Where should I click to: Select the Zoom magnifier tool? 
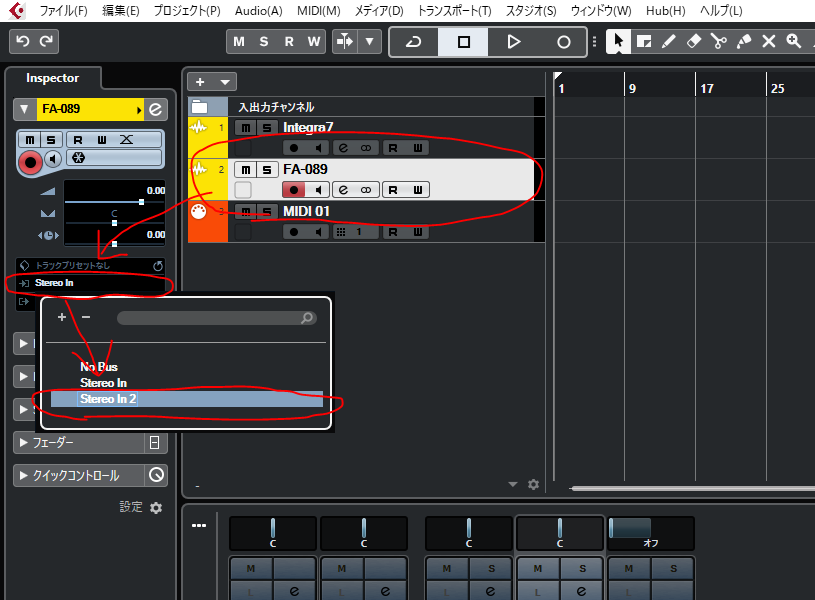793,41
